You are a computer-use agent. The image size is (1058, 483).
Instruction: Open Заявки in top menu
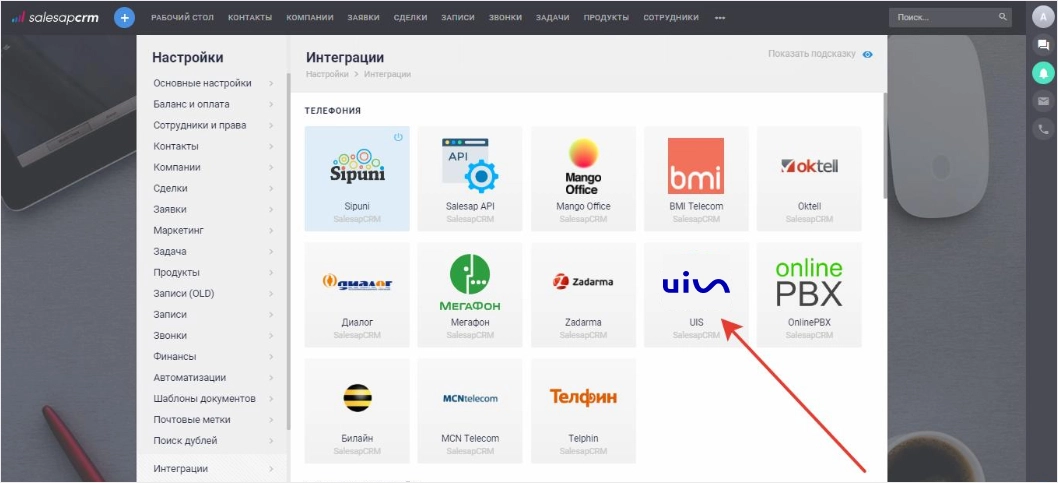(x=363, y=18)
